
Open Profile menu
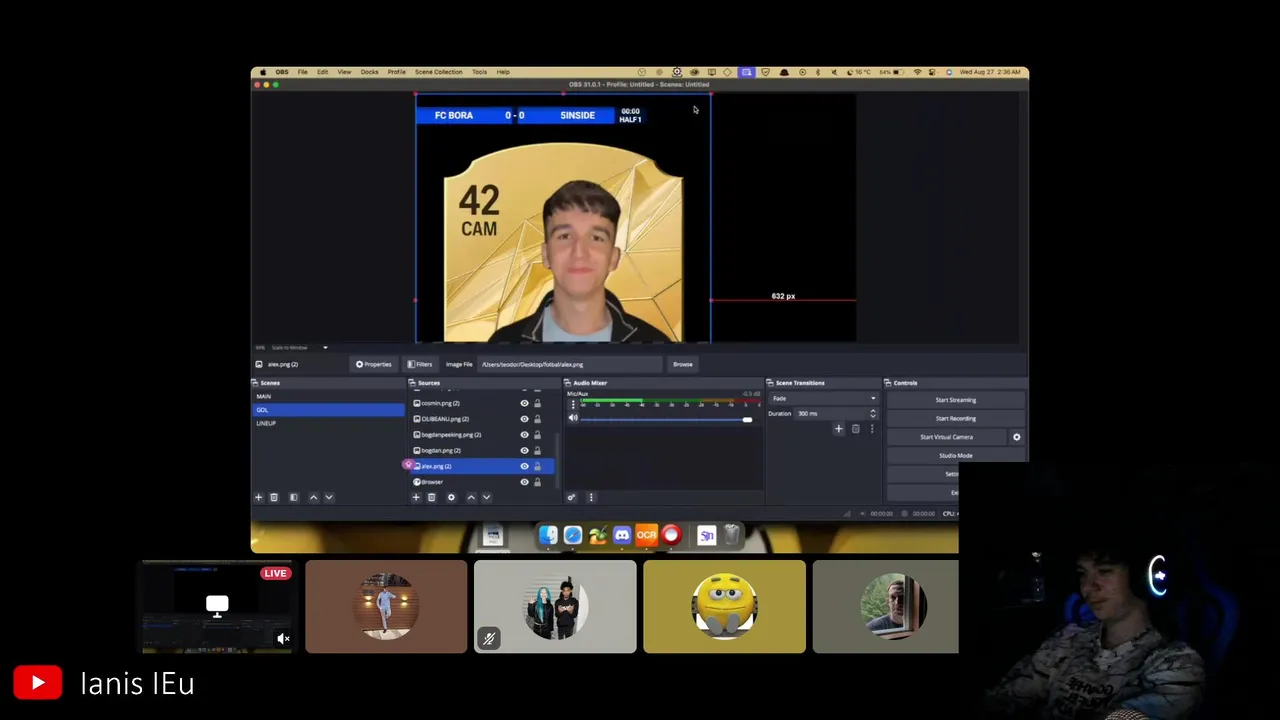[x=397, y=72]
